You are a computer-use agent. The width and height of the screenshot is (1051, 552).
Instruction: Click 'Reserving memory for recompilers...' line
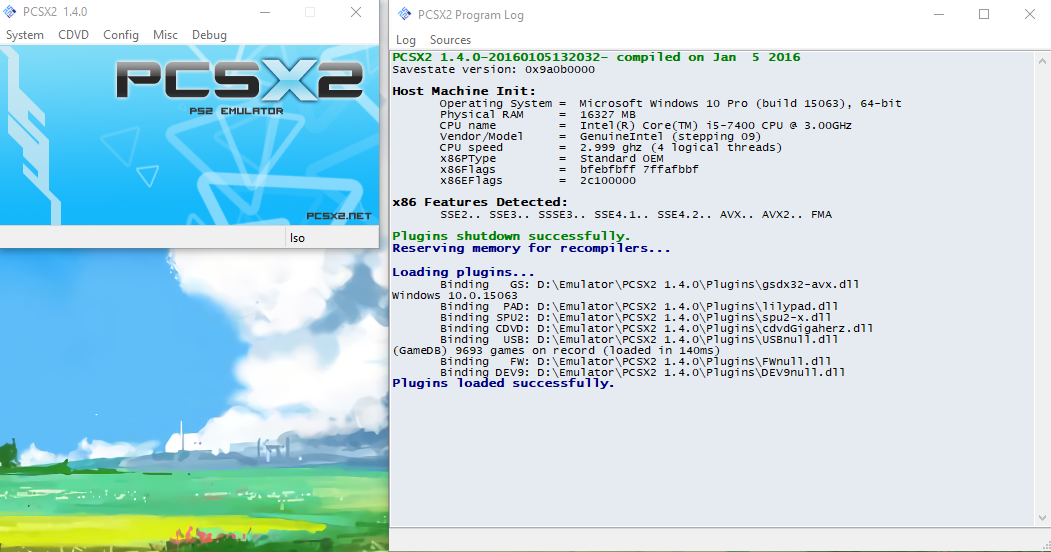click(x=531, y=249)
